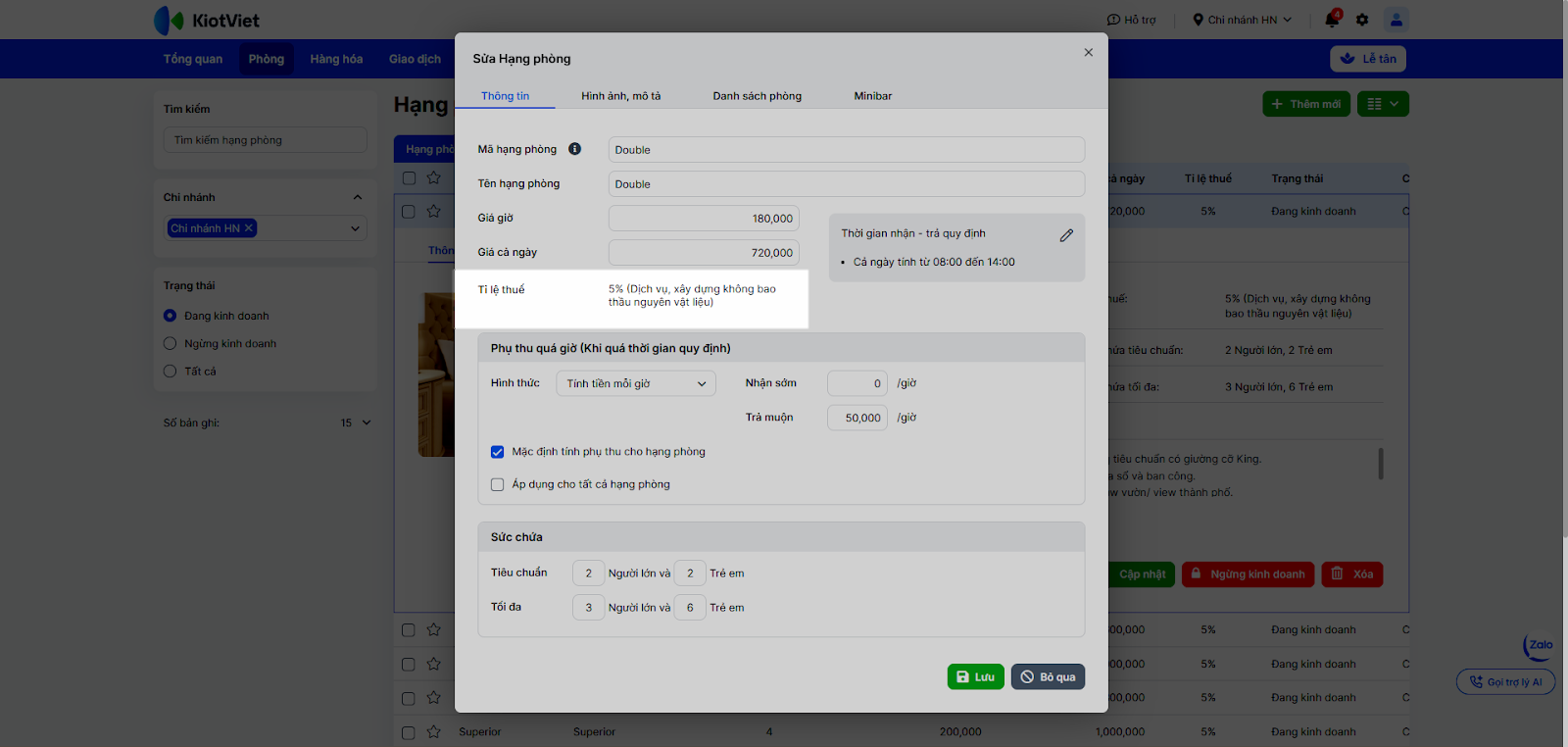Open the Hình thức dropdown Tính tiền mỗi giờ

click(x=636, y=383)
